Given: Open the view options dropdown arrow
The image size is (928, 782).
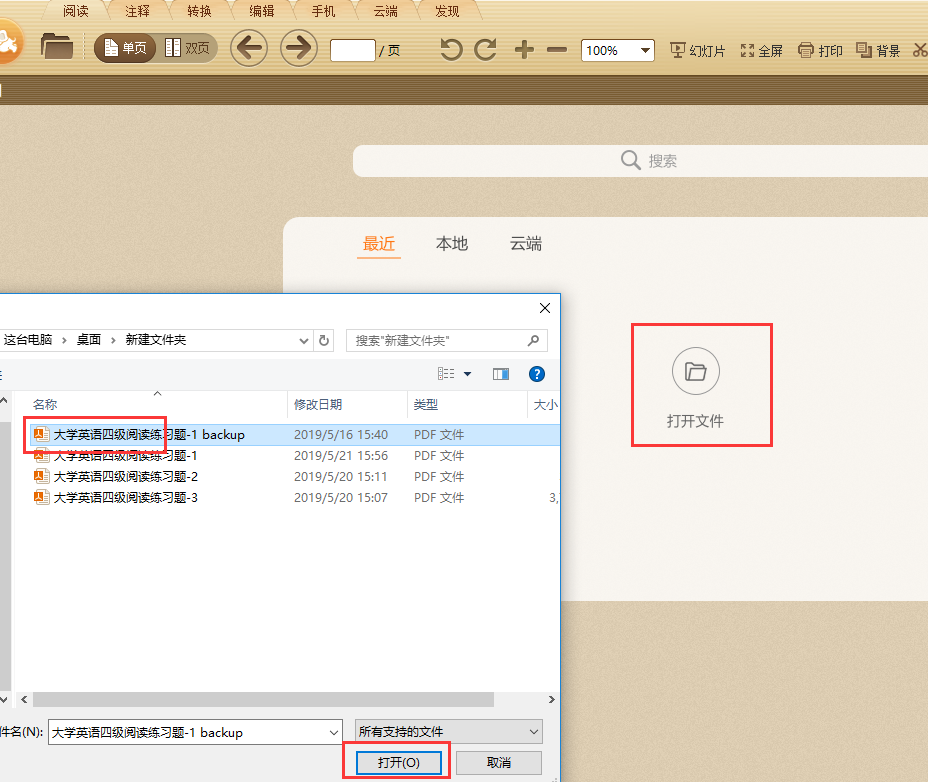Looking at the screenshot, I should tap(468, 374).
